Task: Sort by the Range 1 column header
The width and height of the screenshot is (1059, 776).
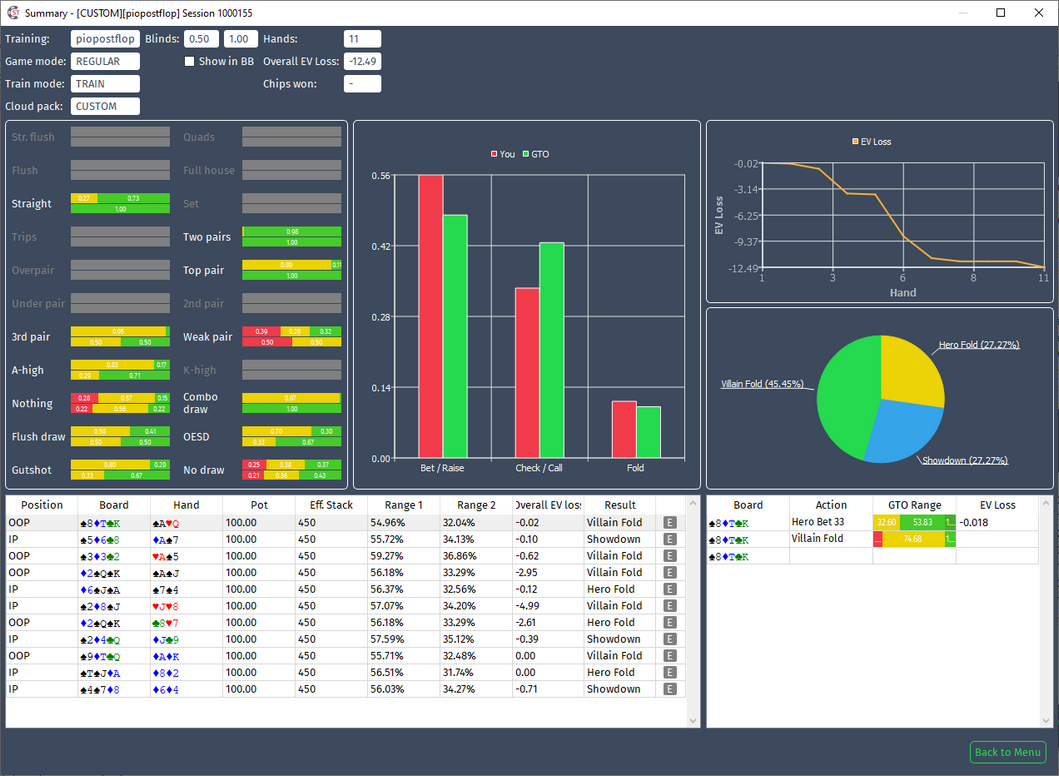Action: pos(404,505)
